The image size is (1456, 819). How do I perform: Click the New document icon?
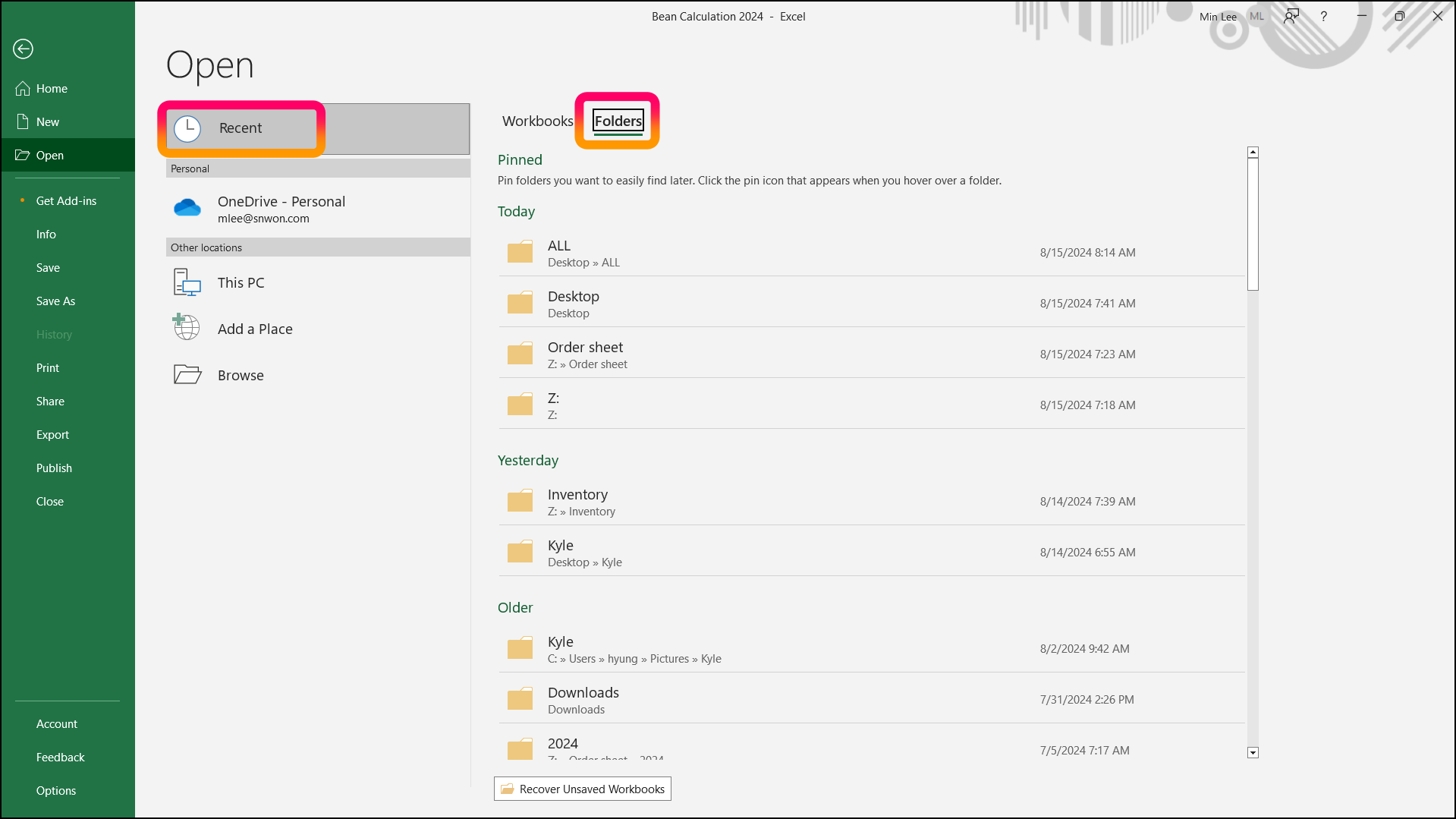click(x=23, y=122)
